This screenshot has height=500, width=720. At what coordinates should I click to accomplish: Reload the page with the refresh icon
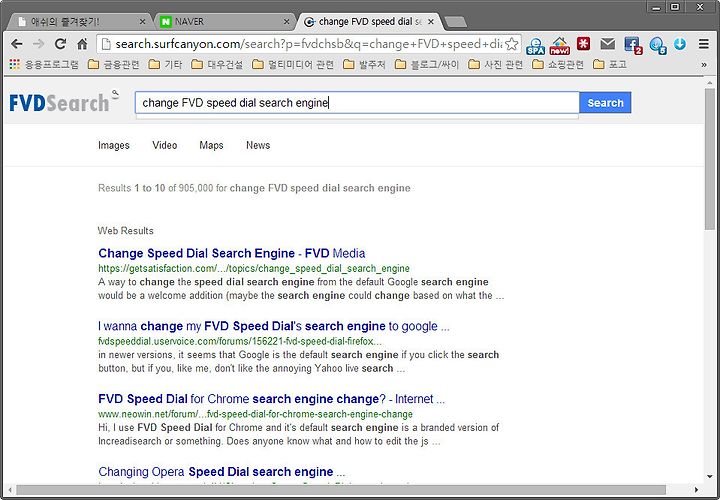(60, 44)
